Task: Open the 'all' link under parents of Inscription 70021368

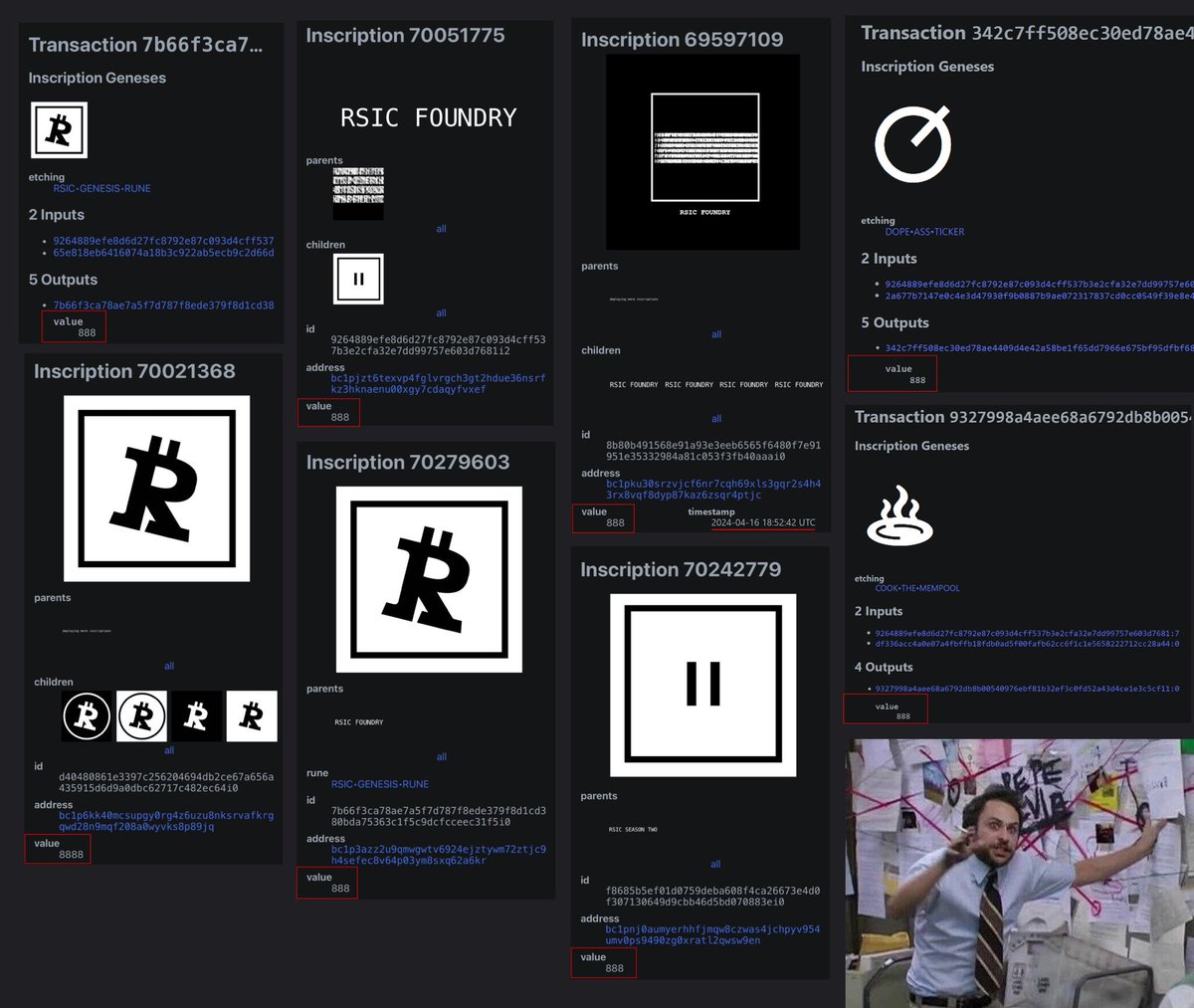Action: 169,666
